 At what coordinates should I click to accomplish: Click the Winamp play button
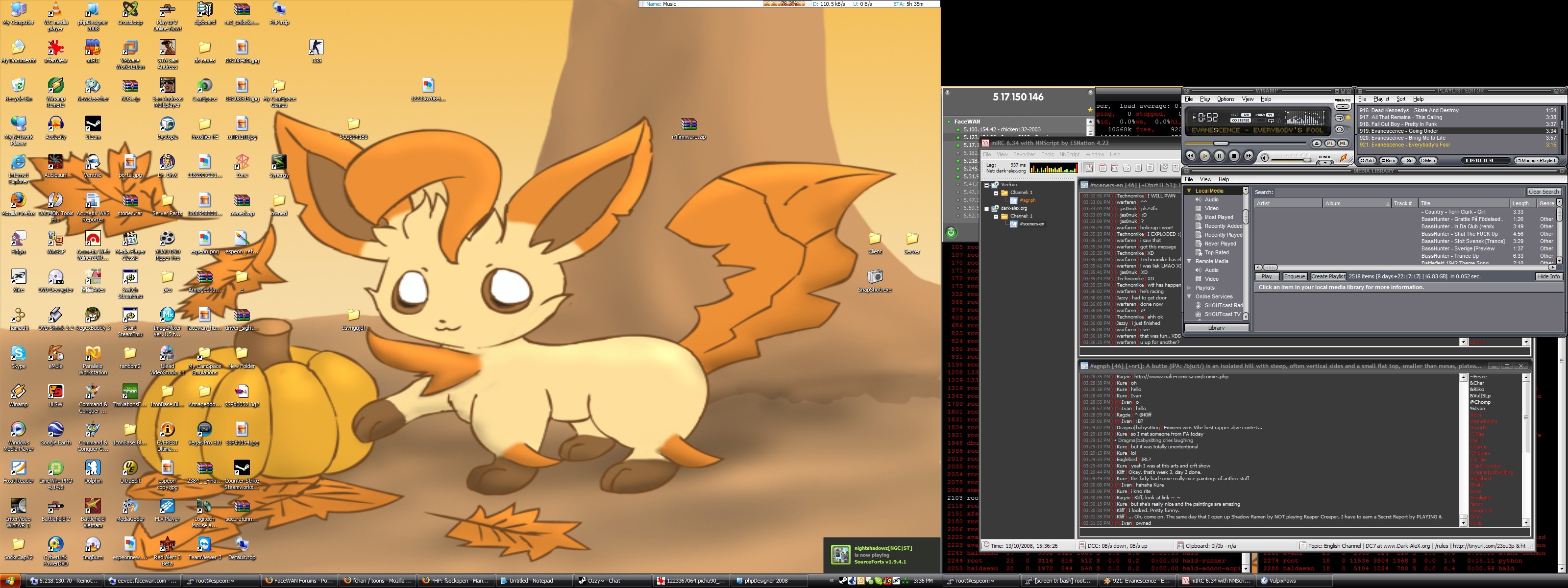click(1205, 156)
